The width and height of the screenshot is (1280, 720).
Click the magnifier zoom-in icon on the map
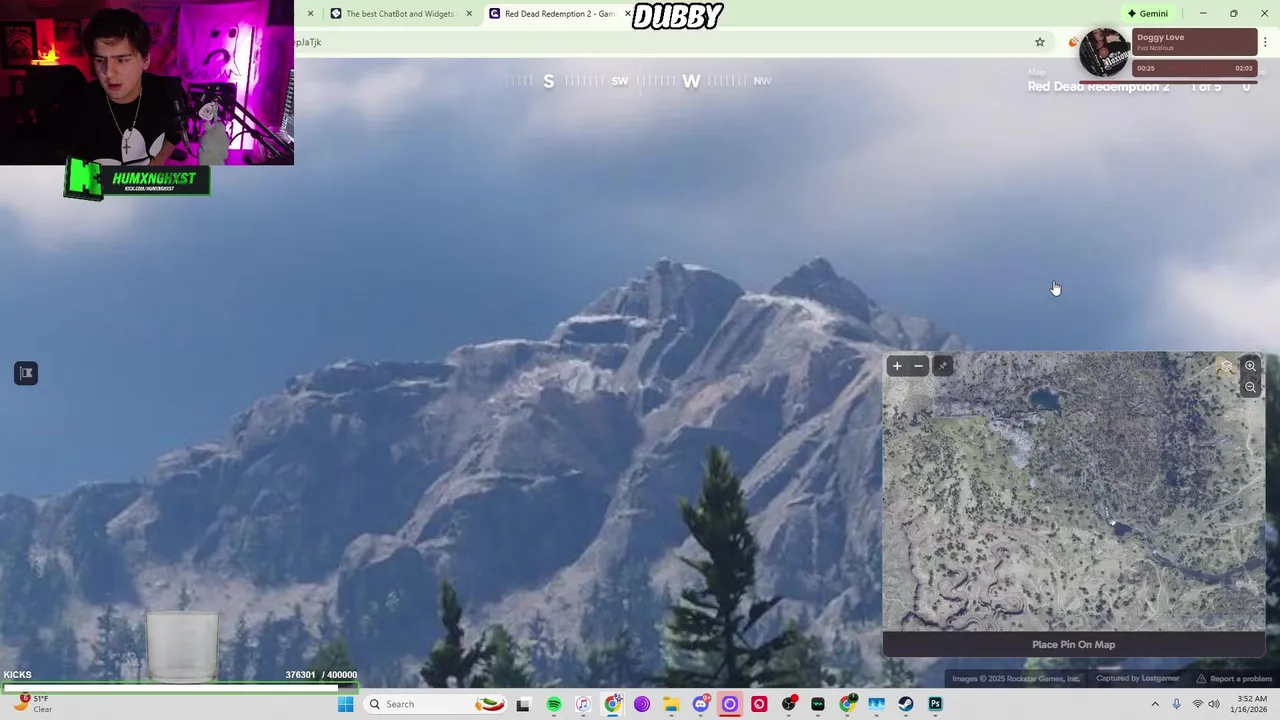click(1250, 366)
